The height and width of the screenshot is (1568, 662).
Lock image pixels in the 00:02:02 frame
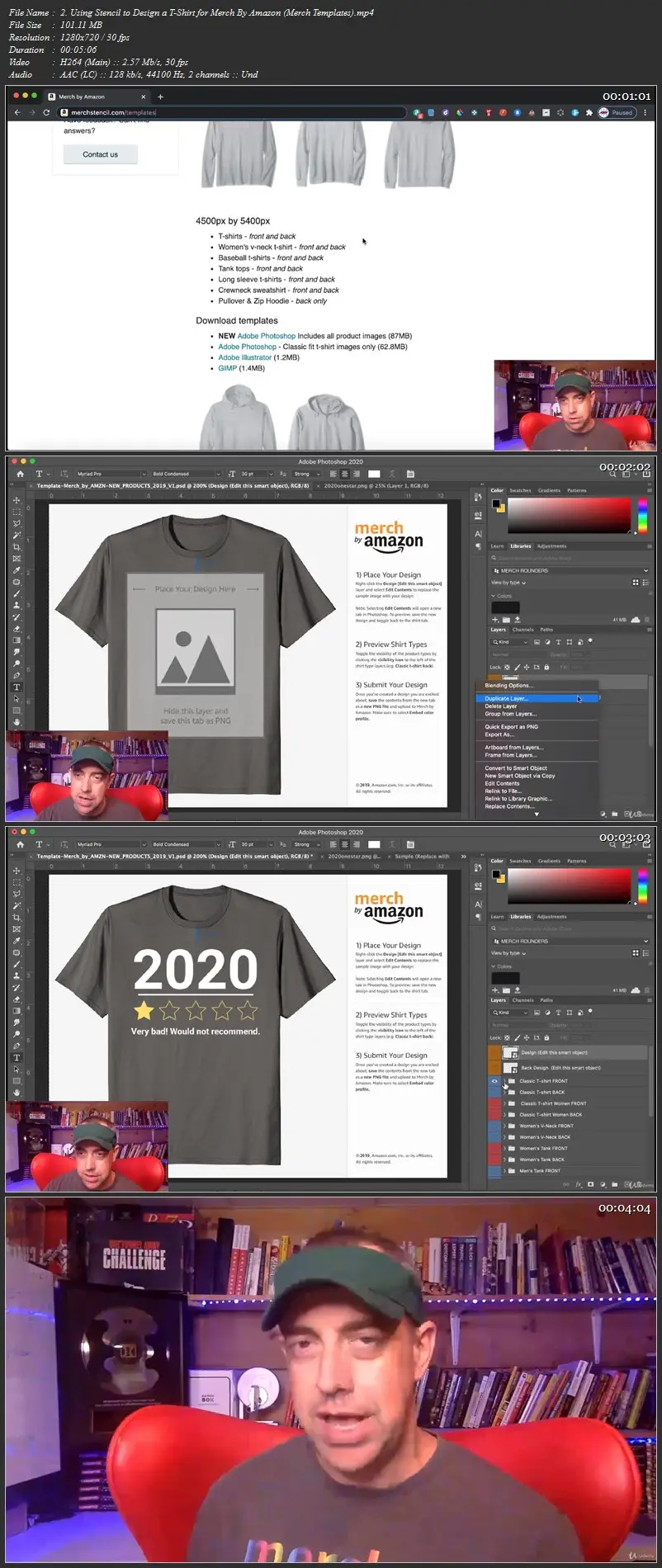(518, 667)
